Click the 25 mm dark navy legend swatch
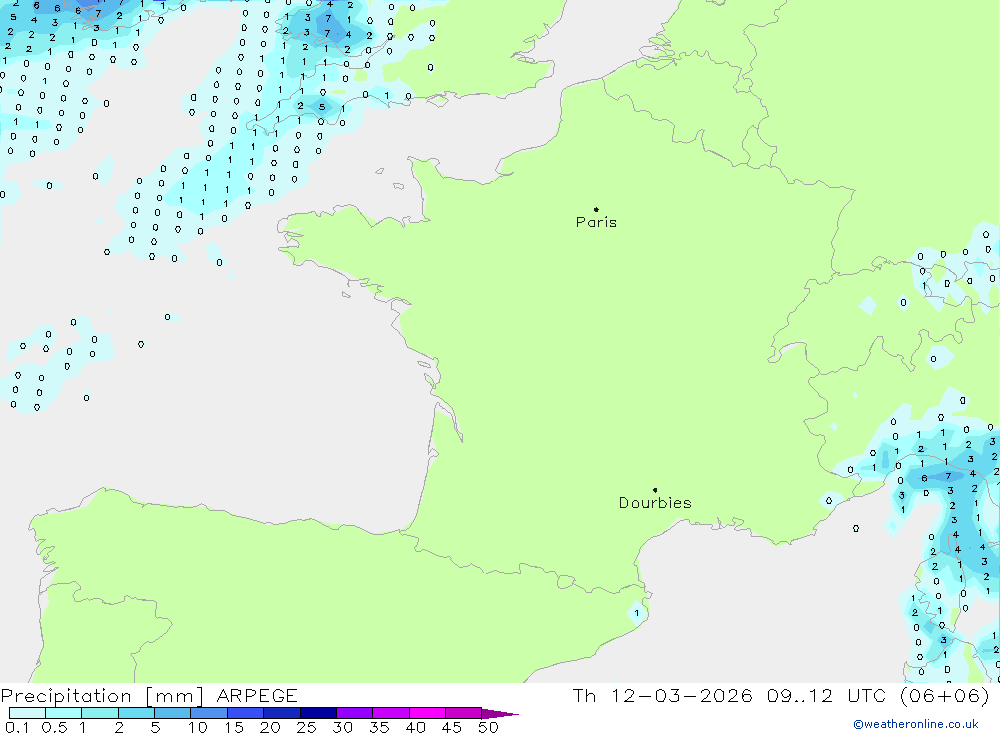1000x733 pixels. click(x=318, y=713)
